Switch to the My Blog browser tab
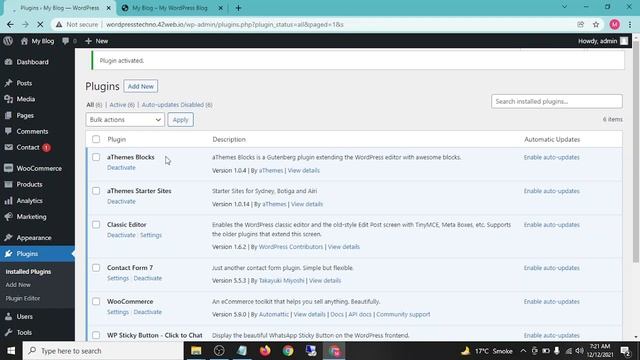Viewport: 640px width, 360px height. pos(171,8)
